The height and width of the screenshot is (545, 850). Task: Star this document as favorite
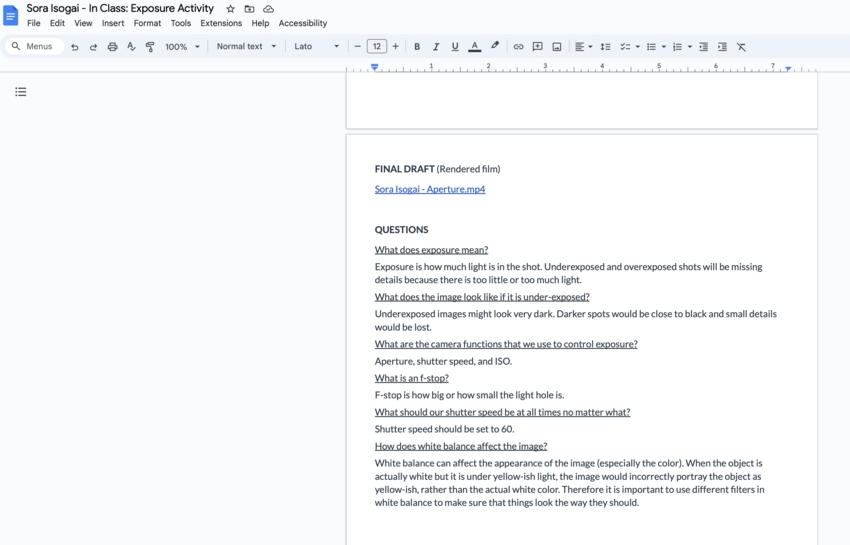point(231,9)
